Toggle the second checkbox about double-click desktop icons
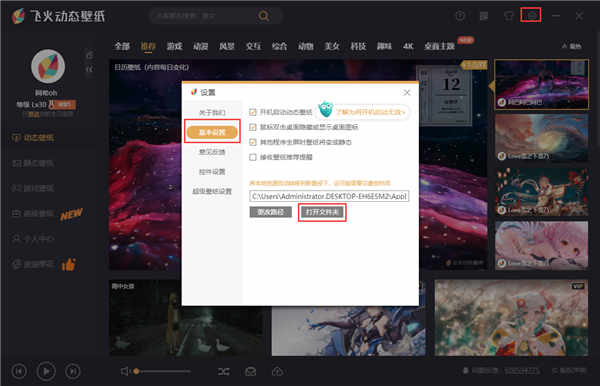The height and width of the screenshot is (386, 600). pos(253,127)
